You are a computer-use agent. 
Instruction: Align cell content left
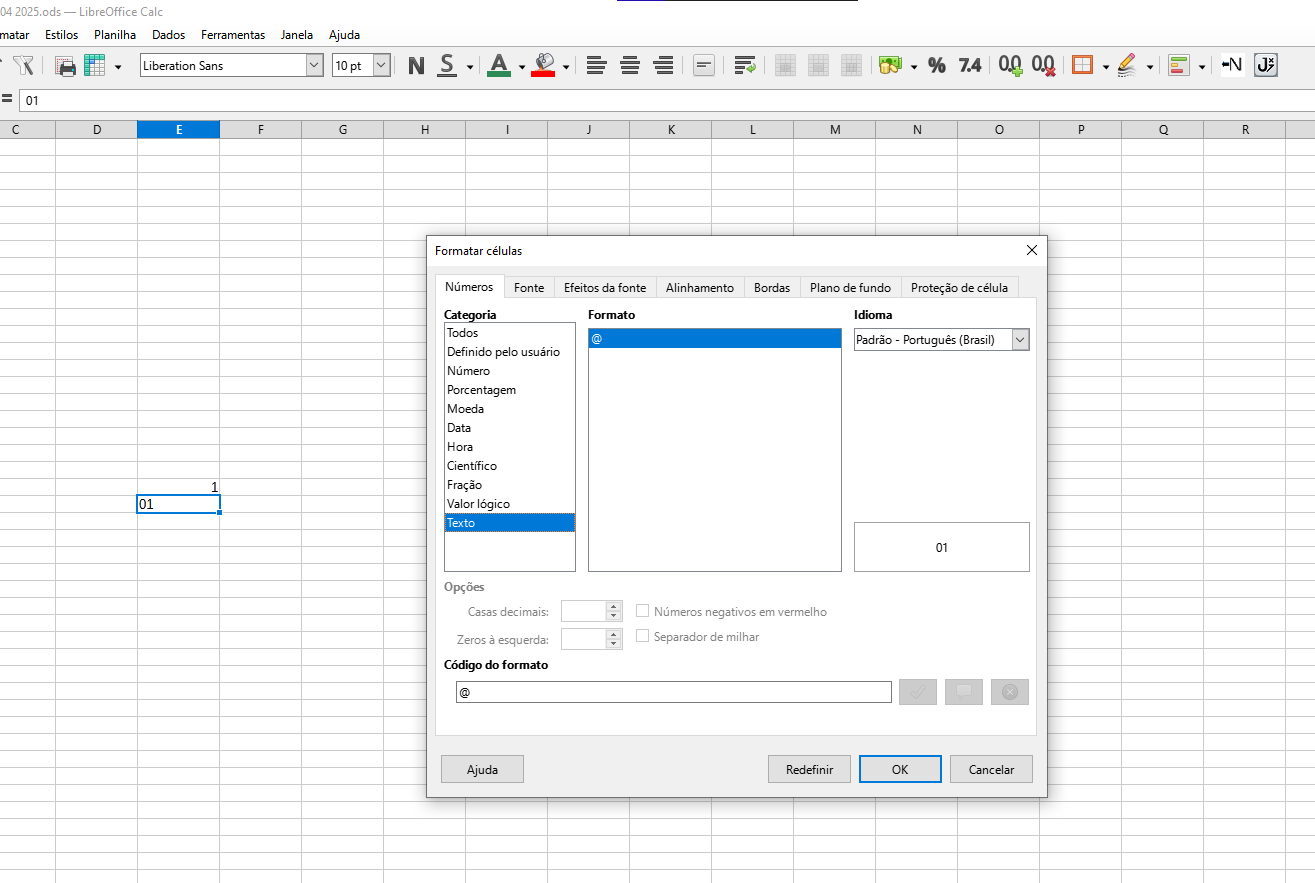pos(596,66)
